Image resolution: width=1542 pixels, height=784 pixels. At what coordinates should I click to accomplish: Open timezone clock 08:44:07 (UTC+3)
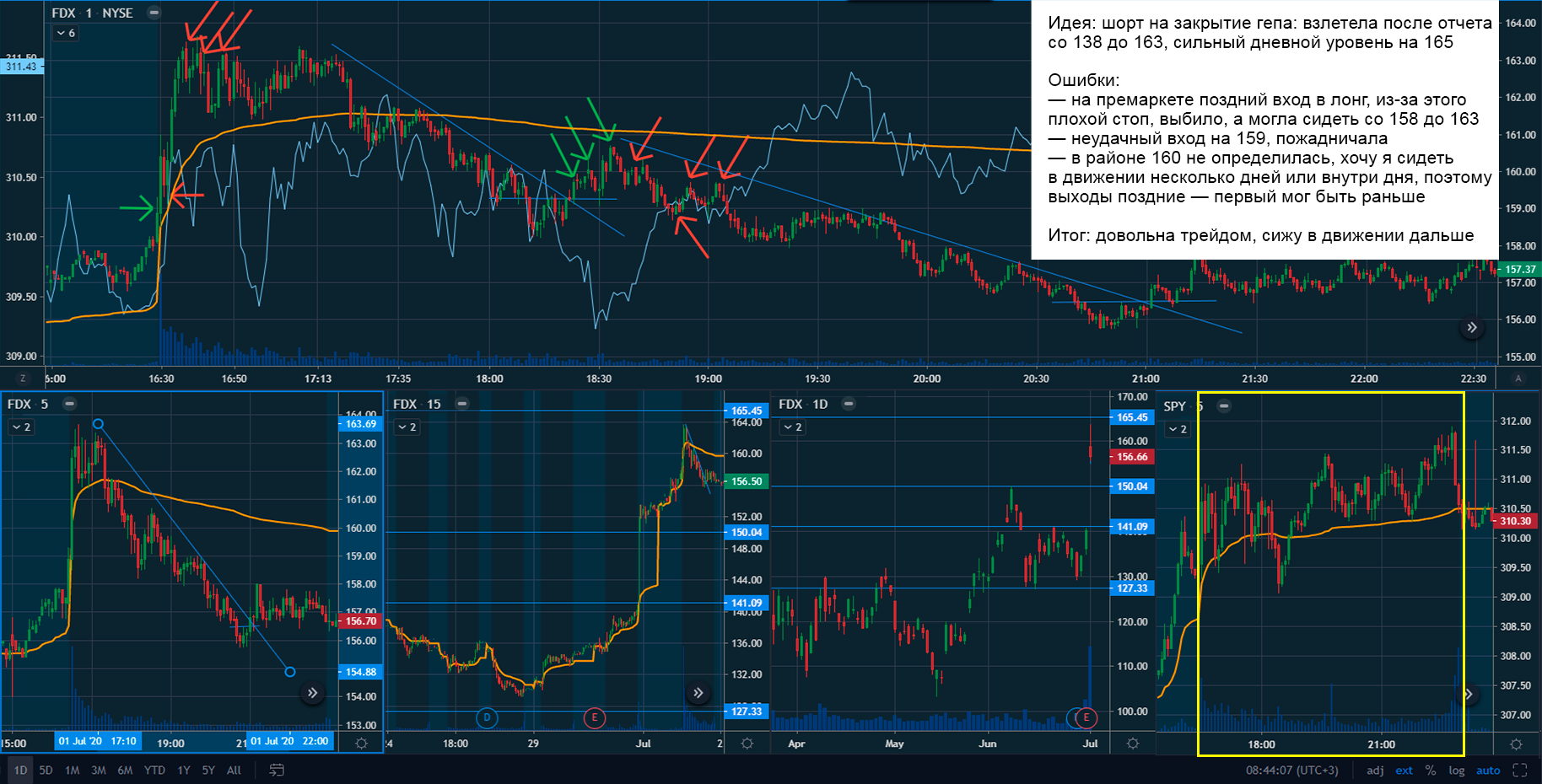pyautogui.click(x=1292, y=770)
